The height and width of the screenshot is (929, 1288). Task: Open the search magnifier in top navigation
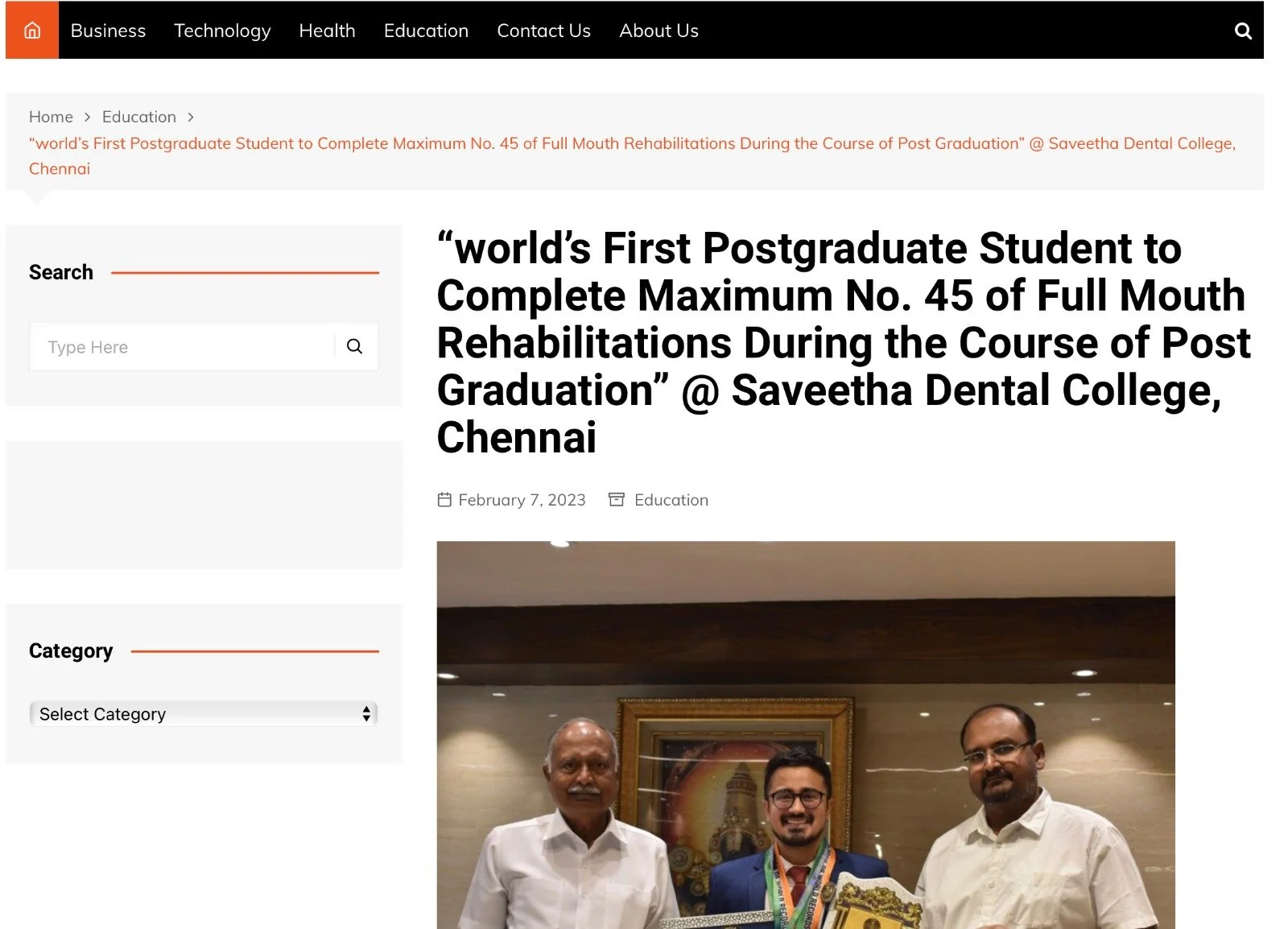pos(1243,31)
